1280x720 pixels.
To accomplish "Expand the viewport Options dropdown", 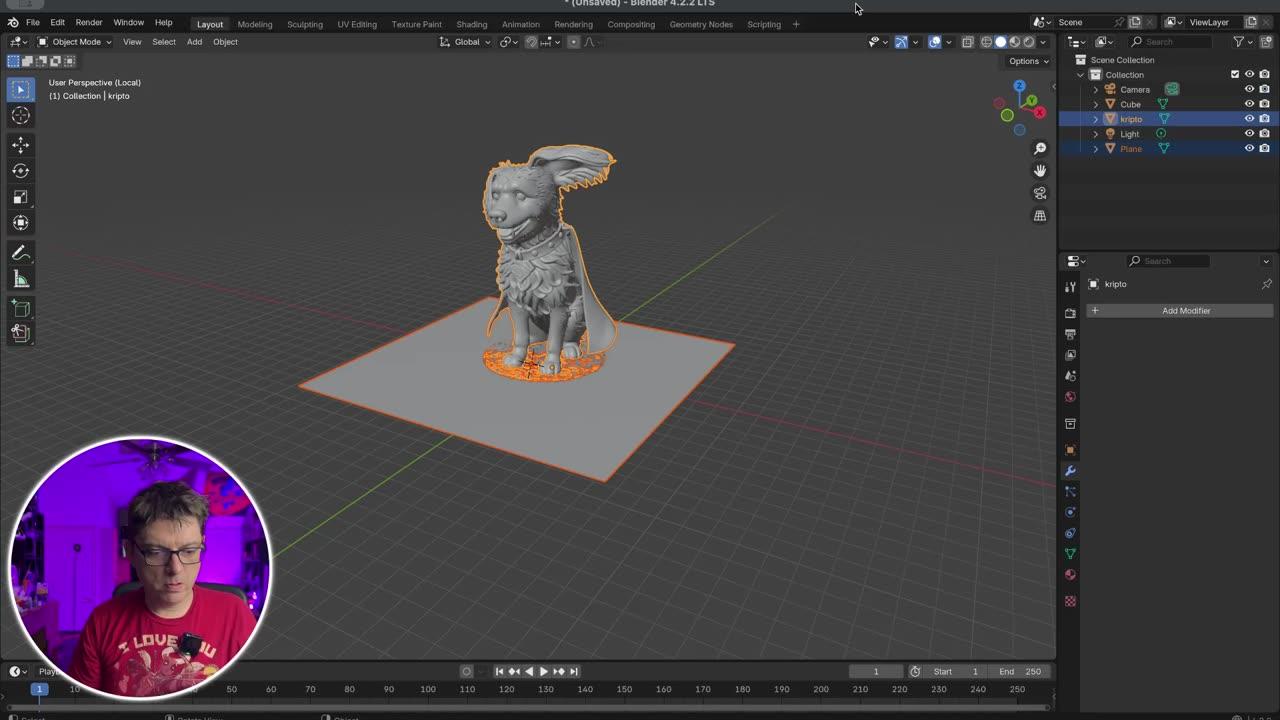I will (1028, 61).
